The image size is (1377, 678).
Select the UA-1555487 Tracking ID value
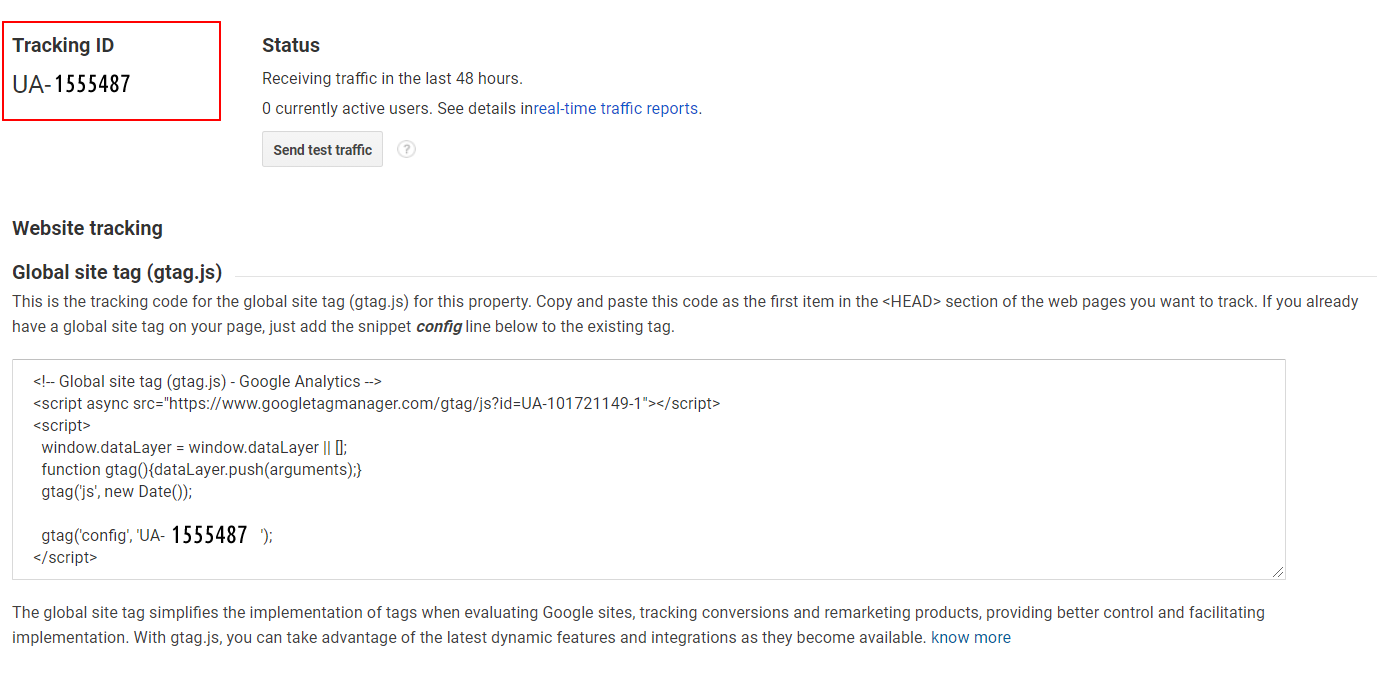72,84
